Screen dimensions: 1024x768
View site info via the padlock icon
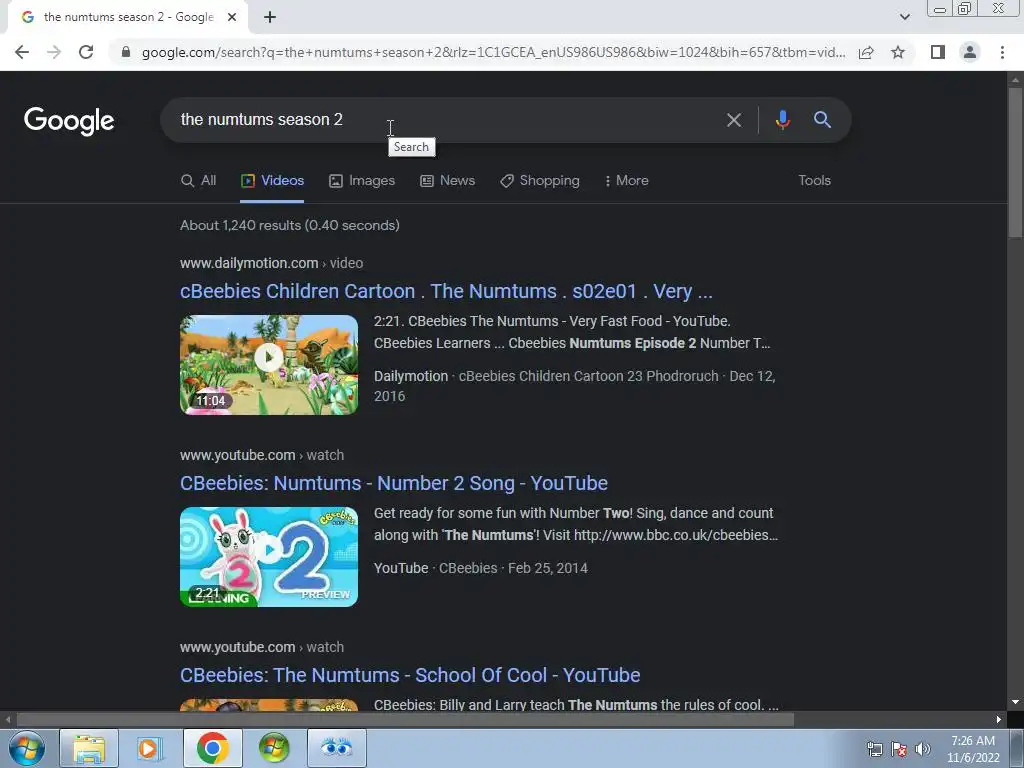tap(126, 52)
